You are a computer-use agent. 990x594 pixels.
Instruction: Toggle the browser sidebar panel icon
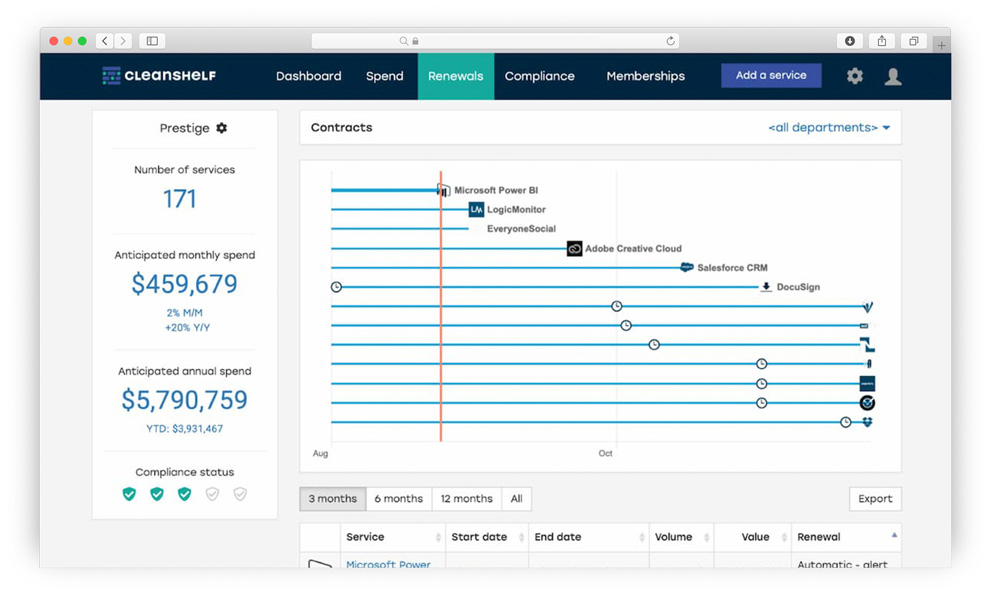point(152,41)
